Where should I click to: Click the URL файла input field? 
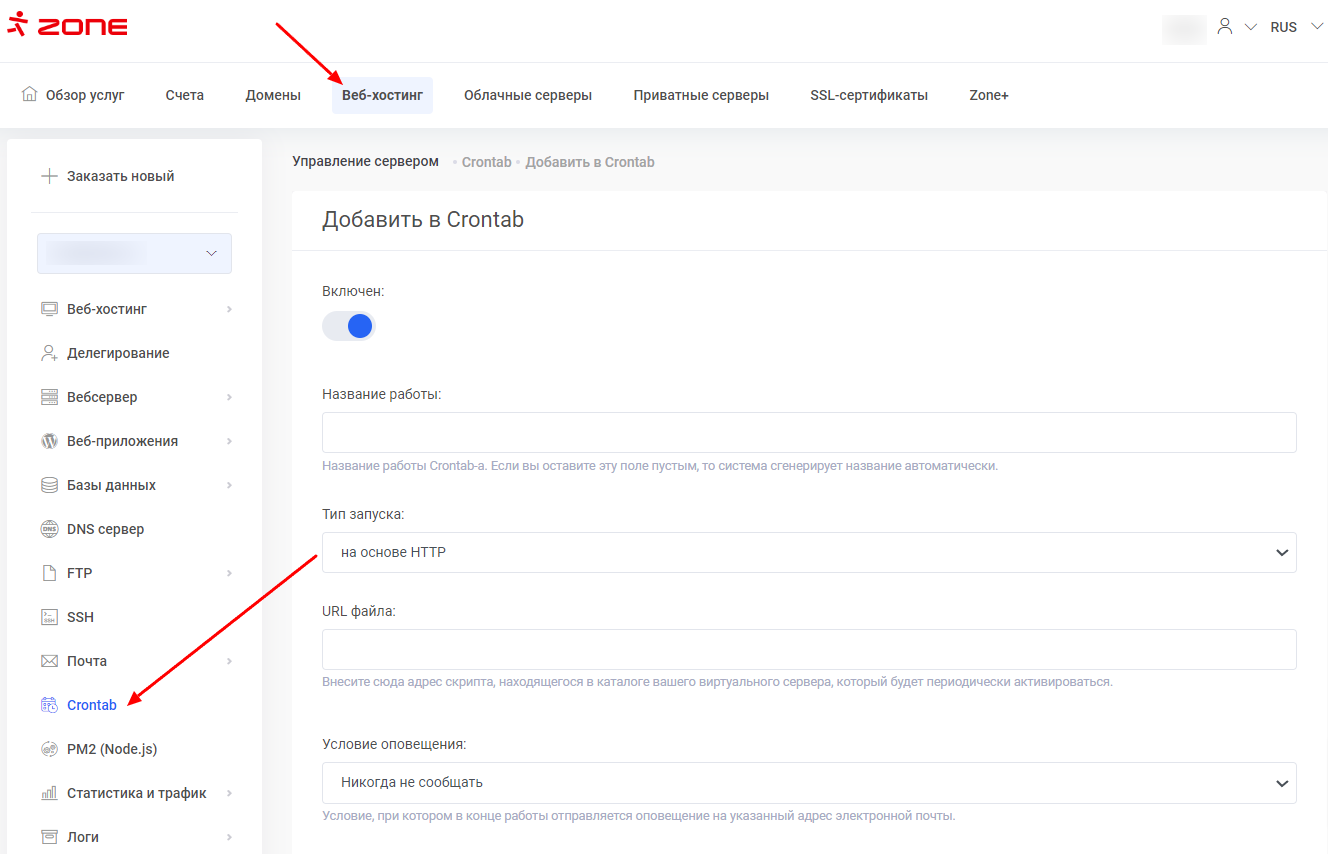[x=808, y=649]
